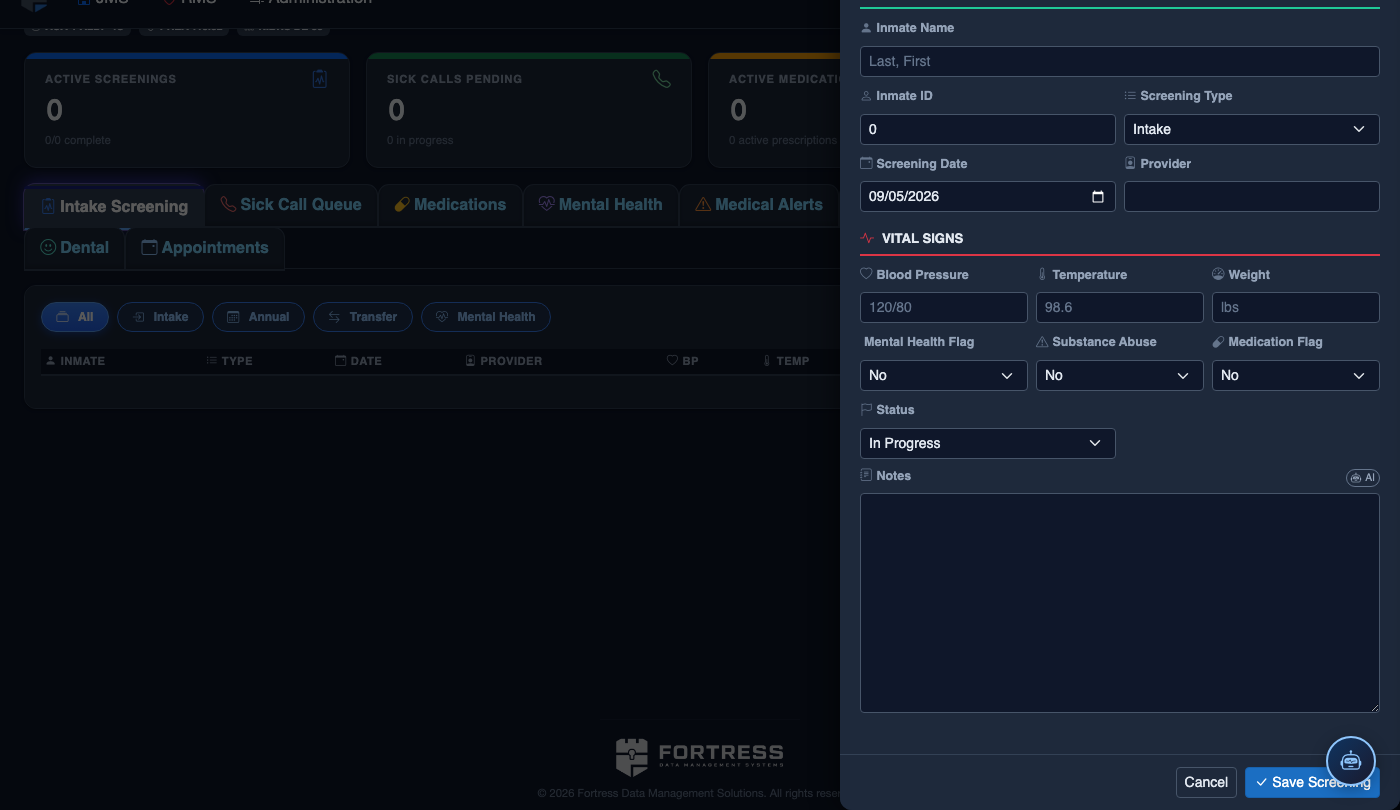Expand the Substance Abuse dropdown
The height and width of the screenshot is (810, 1400).
tap(1119, 375)
